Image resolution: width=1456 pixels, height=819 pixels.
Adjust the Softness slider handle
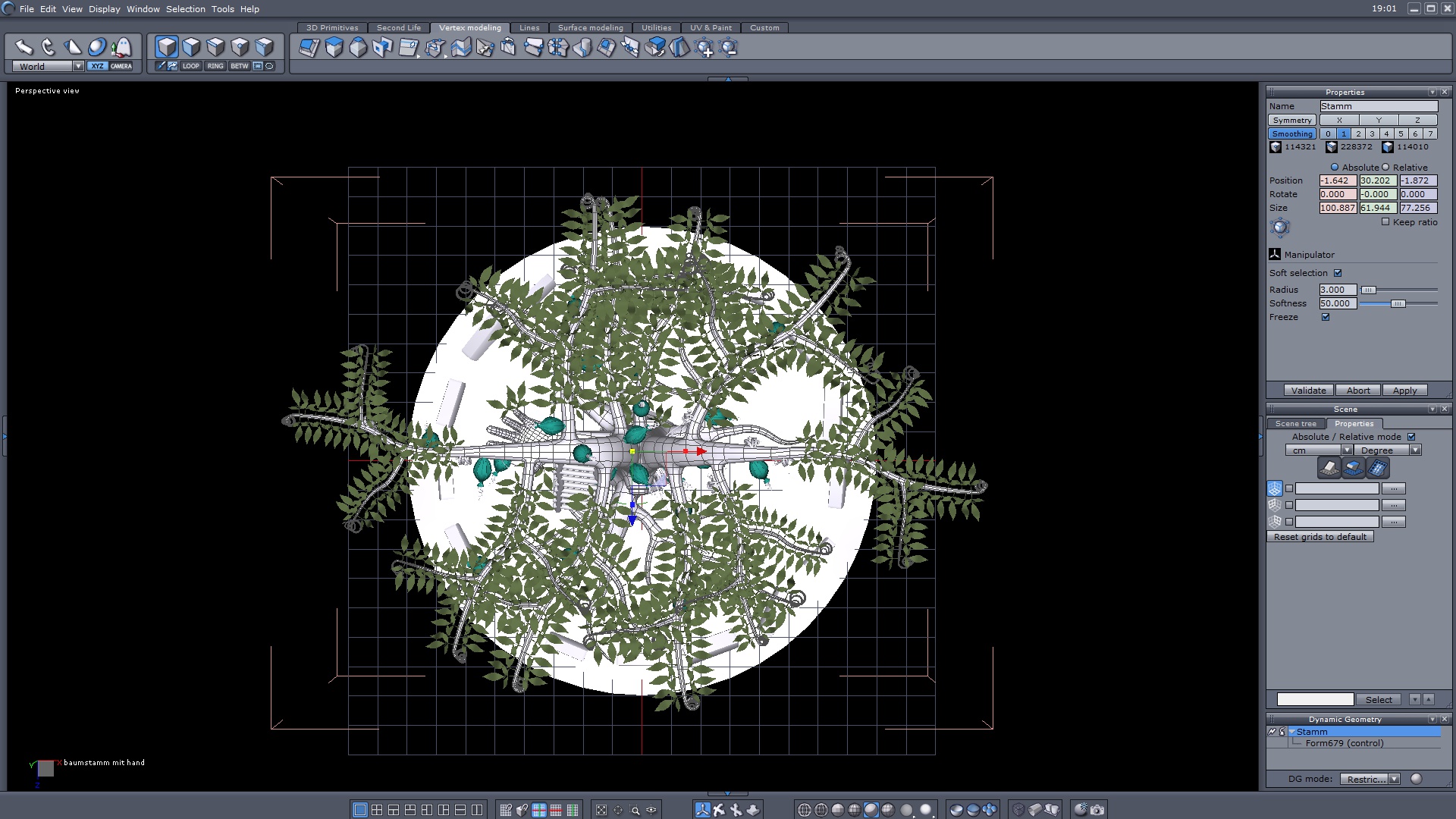[1398, 303]
